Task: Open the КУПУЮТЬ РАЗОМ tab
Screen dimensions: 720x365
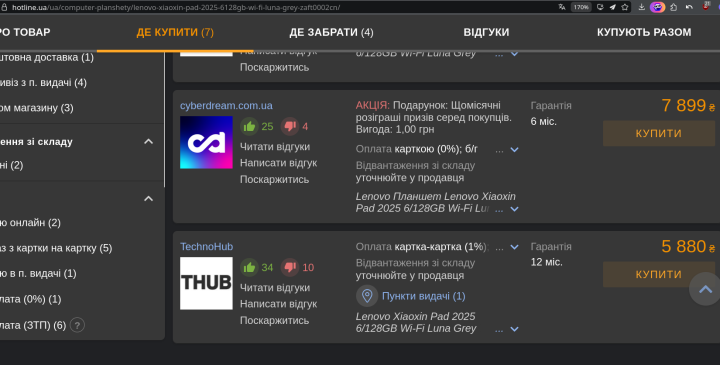Action: [x=644, y=32]
